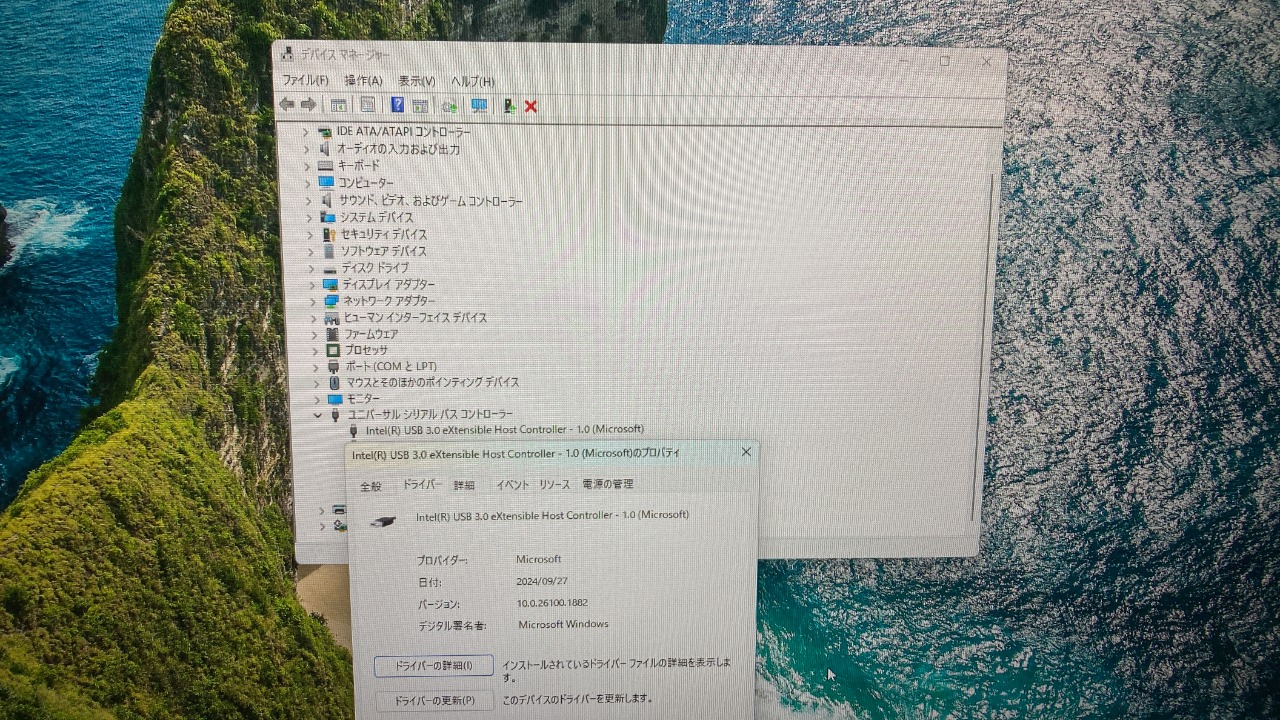Expand the システム デバイス node

[x=309, y=217]
